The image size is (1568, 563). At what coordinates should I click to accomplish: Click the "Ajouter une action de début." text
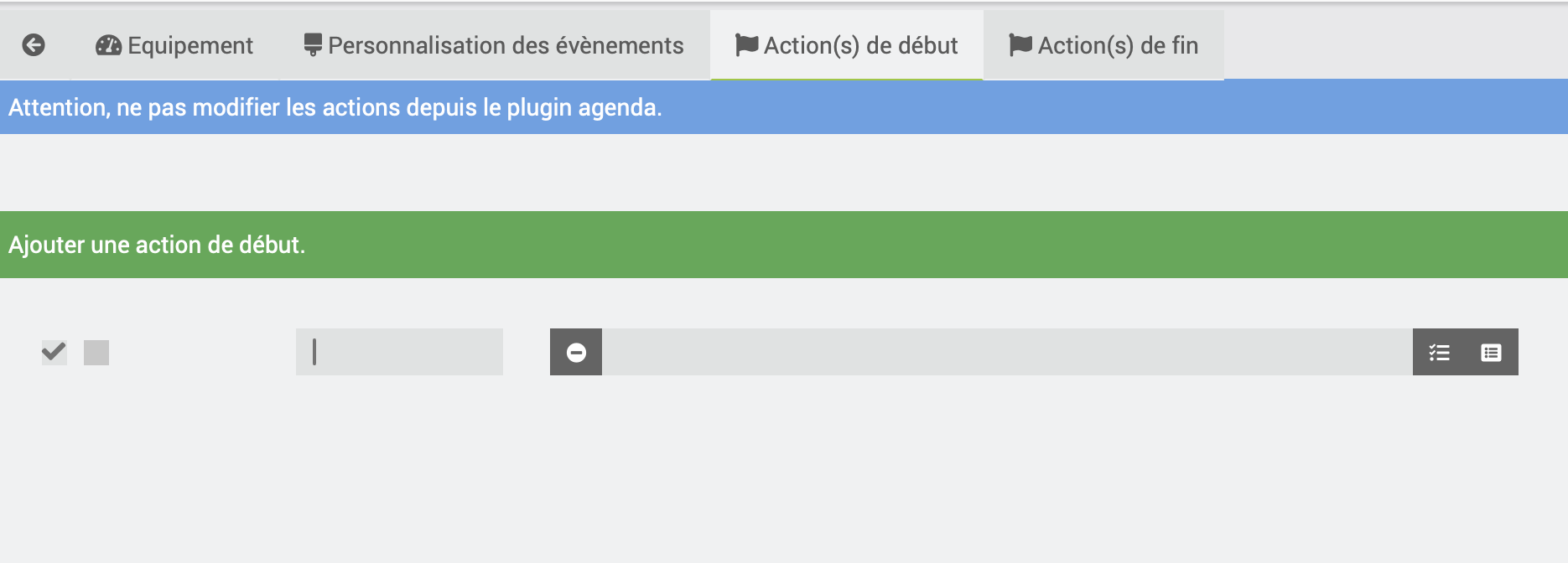coord(157,245)
